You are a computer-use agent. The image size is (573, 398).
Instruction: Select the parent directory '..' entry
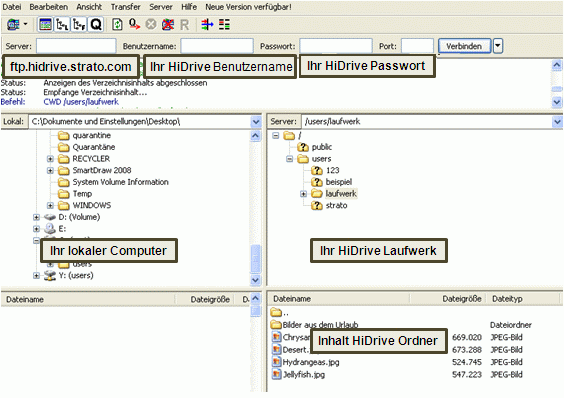(280, 313)
